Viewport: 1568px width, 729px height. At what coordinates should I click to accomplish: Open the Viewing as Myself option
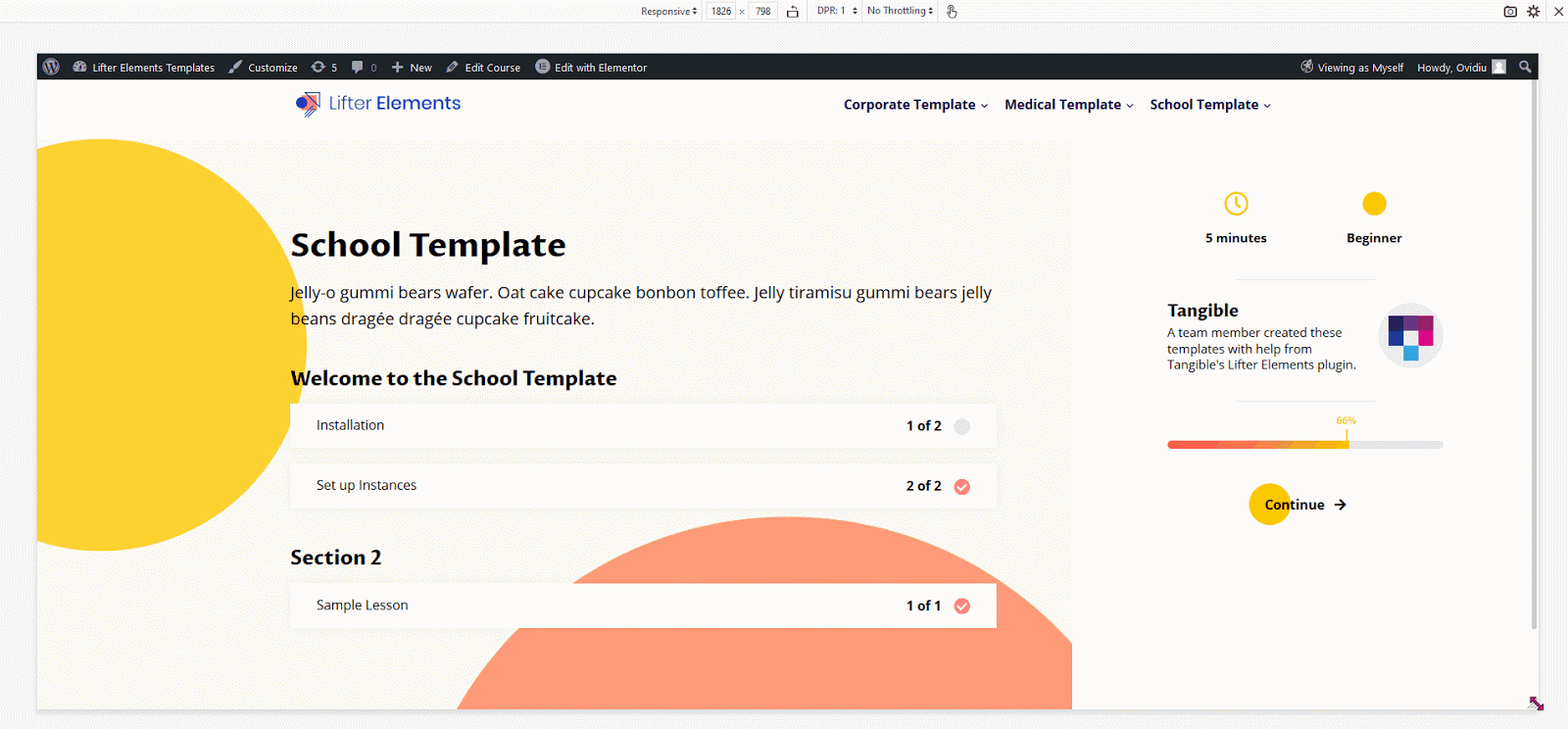click(x=1351, y=68)
